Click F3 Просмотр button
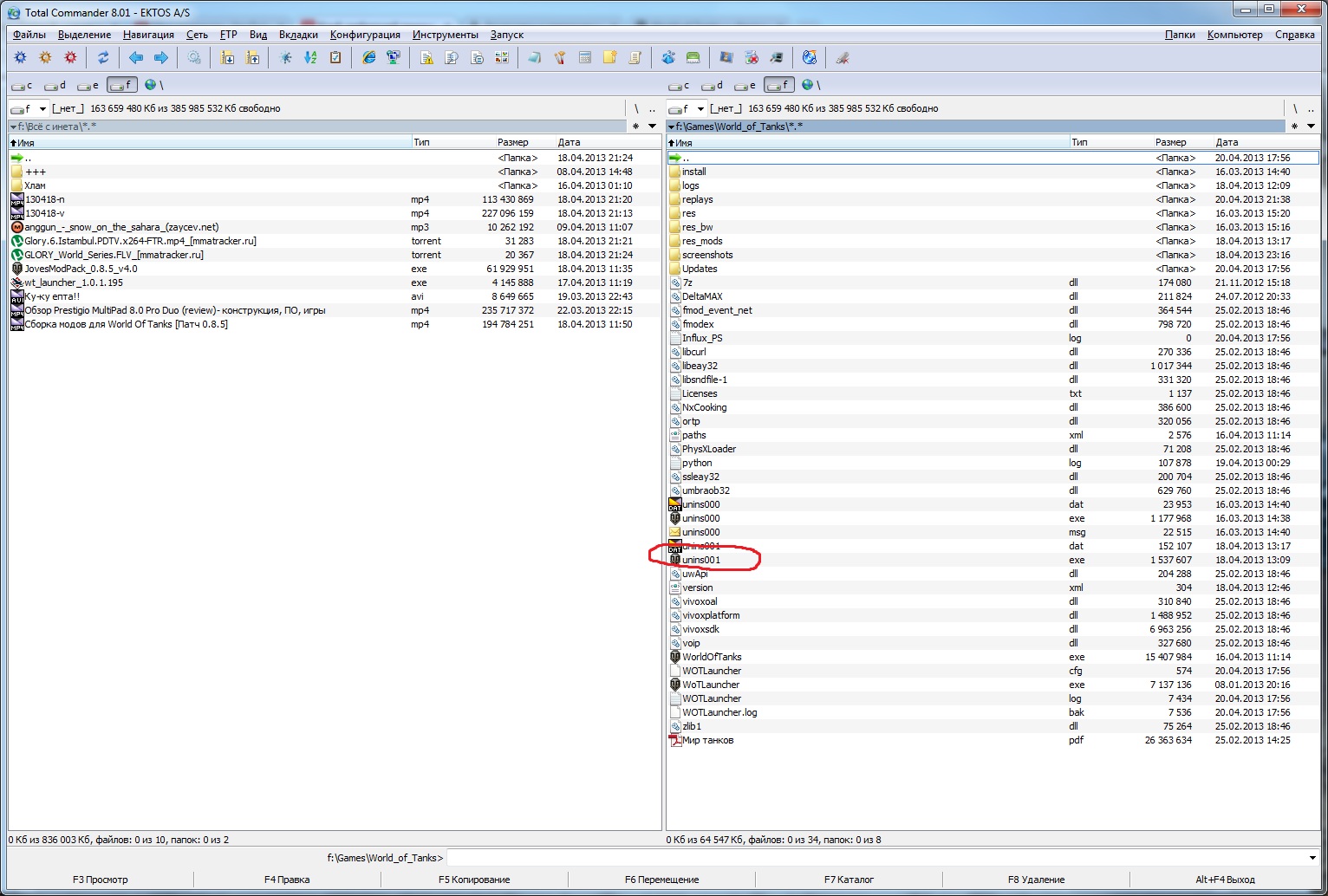Image resolution: width=1328 pixels, height=896 pixels. coord(101,880)
